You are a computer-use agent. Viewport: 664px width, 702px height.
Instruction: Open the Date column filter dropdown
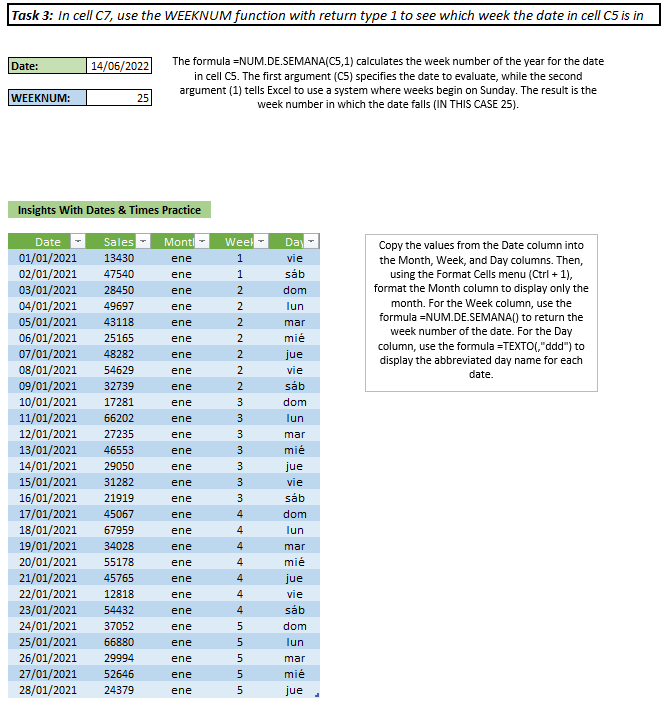77,242
